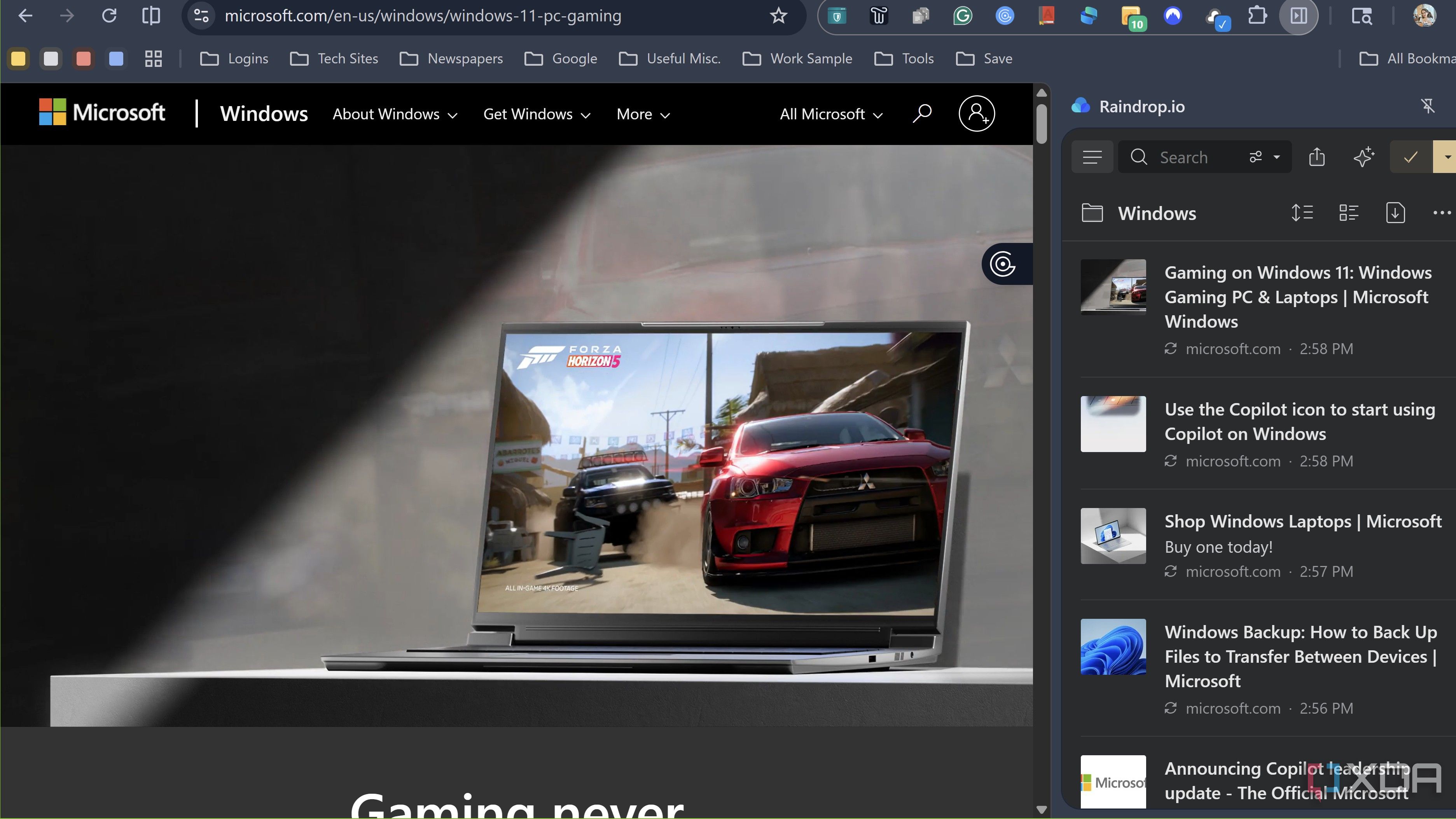Viewport: 1456px width, 819px height.
Task: Open the tab search icon
Action: pyautogui.click(x=1362, y=16)
